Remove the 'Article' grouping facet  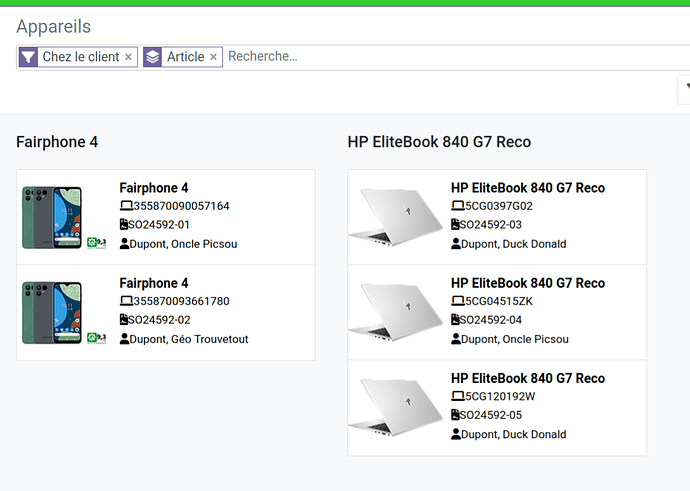(213, 57)
